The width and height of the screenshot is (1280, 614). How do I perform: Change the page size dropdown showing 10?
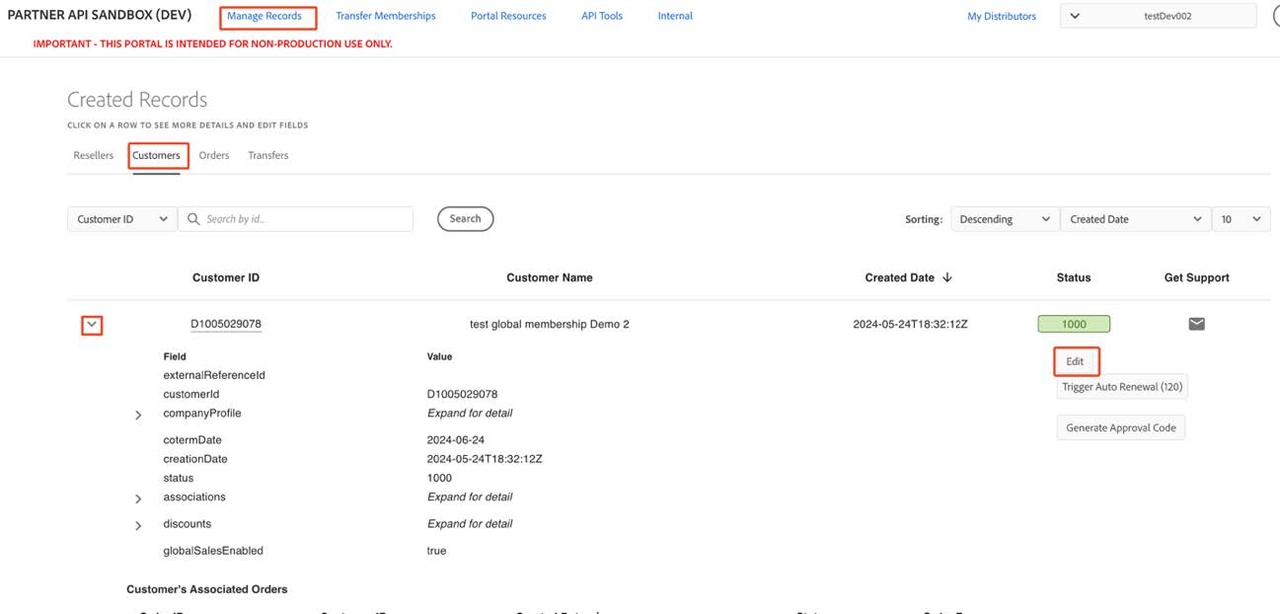1240,219
